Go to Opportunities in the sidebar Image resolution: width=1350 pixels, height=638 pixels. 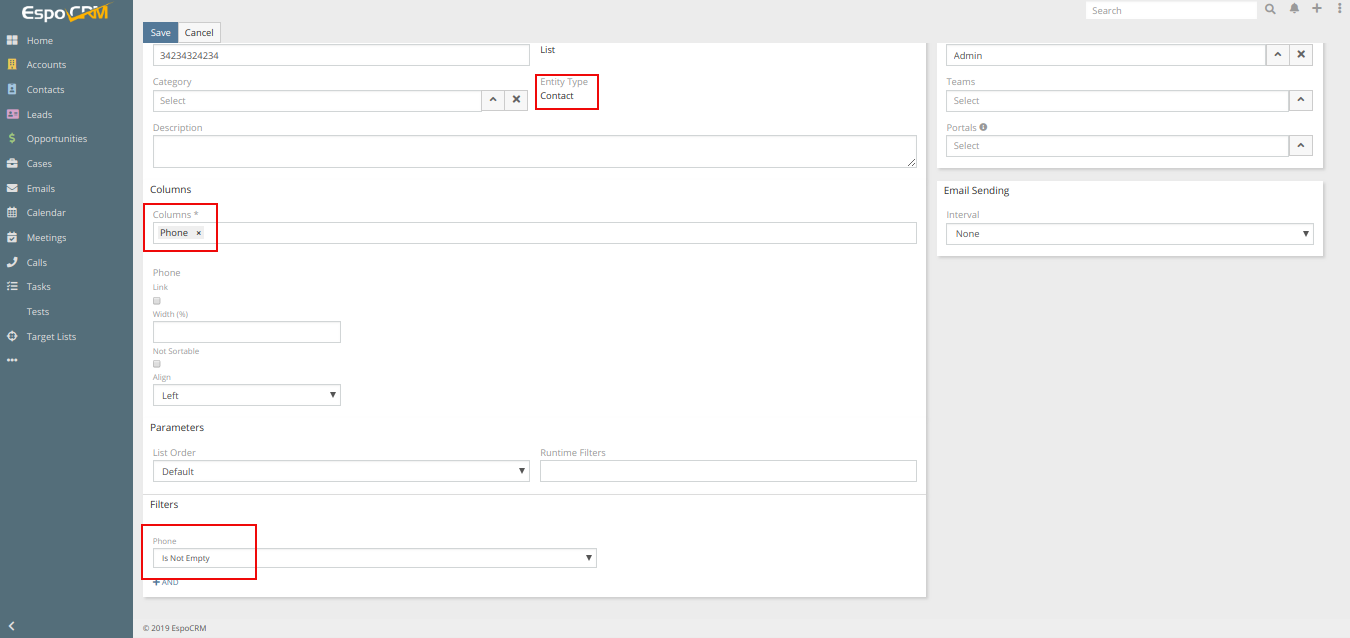(56, 139)
